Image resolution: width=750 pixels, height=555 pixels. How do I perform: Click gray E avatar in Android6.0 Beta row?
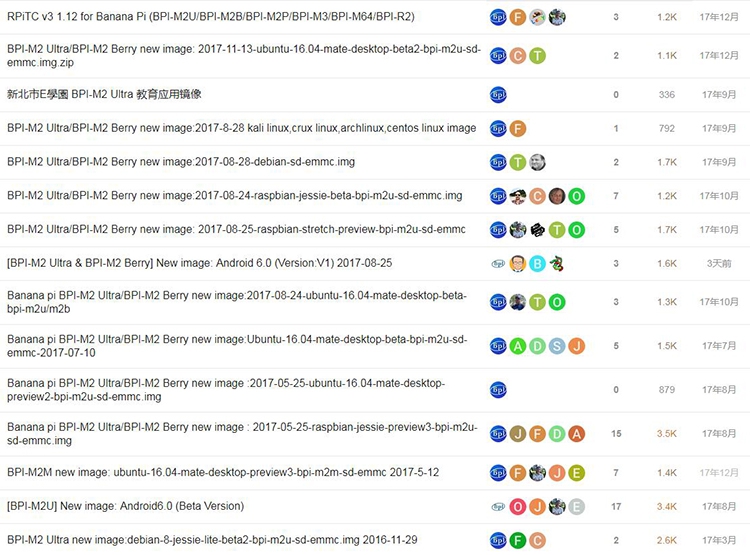pyautogui.click(x=576, y=507)
